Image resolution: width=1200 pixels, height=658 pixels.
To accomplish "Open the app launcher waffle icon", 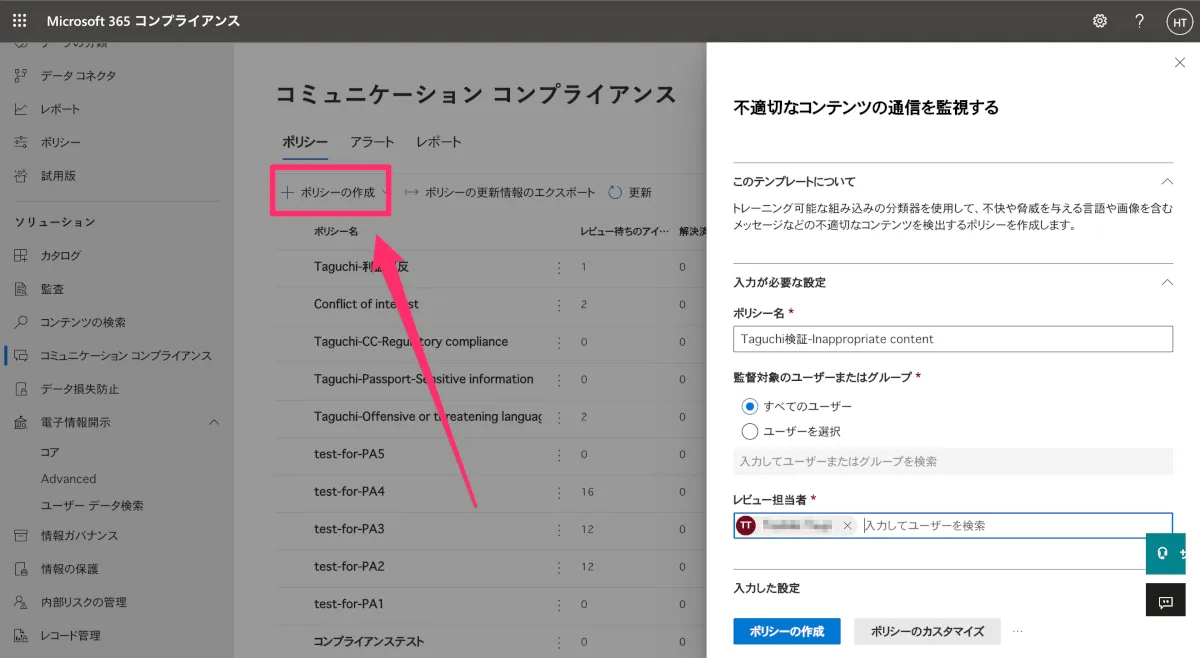I will [20, 21].
